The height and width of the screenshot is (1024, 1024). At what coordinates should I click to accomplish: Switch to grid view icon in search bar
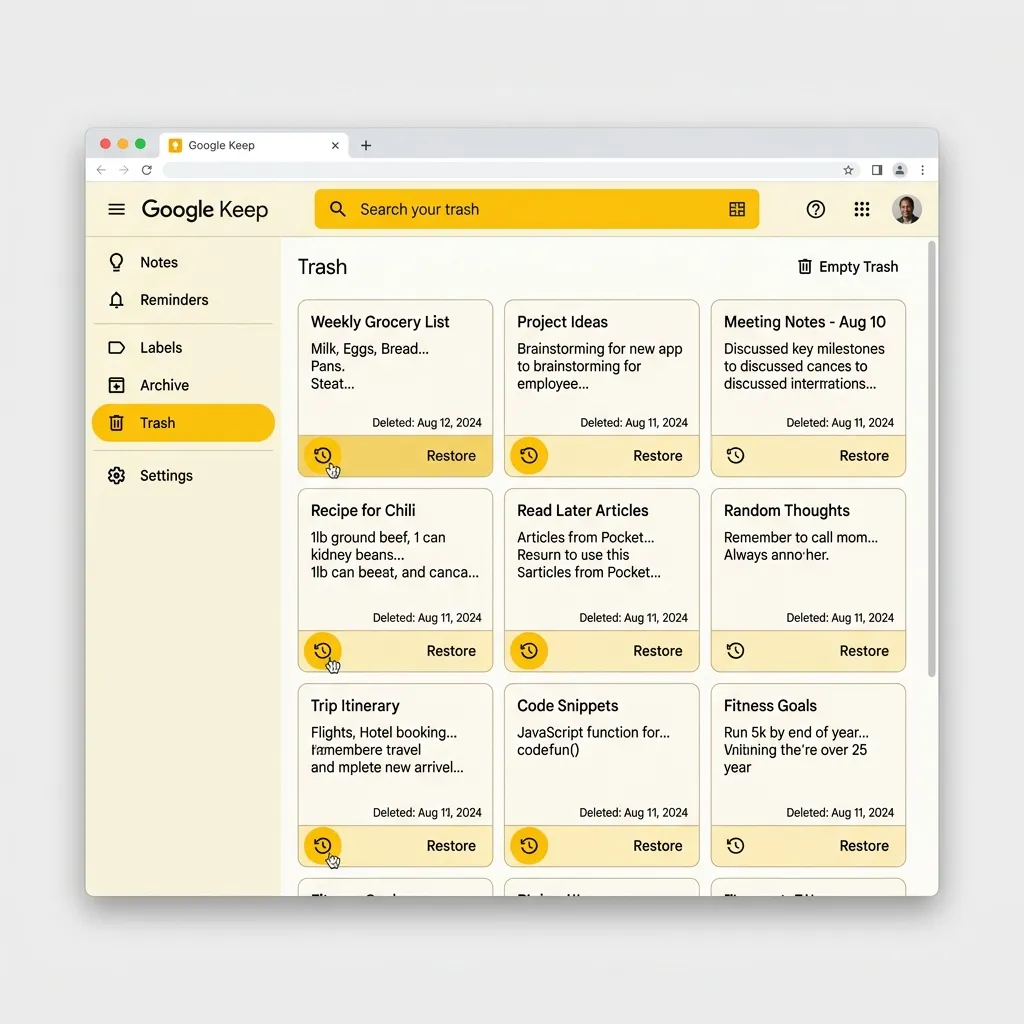[737, 209]
